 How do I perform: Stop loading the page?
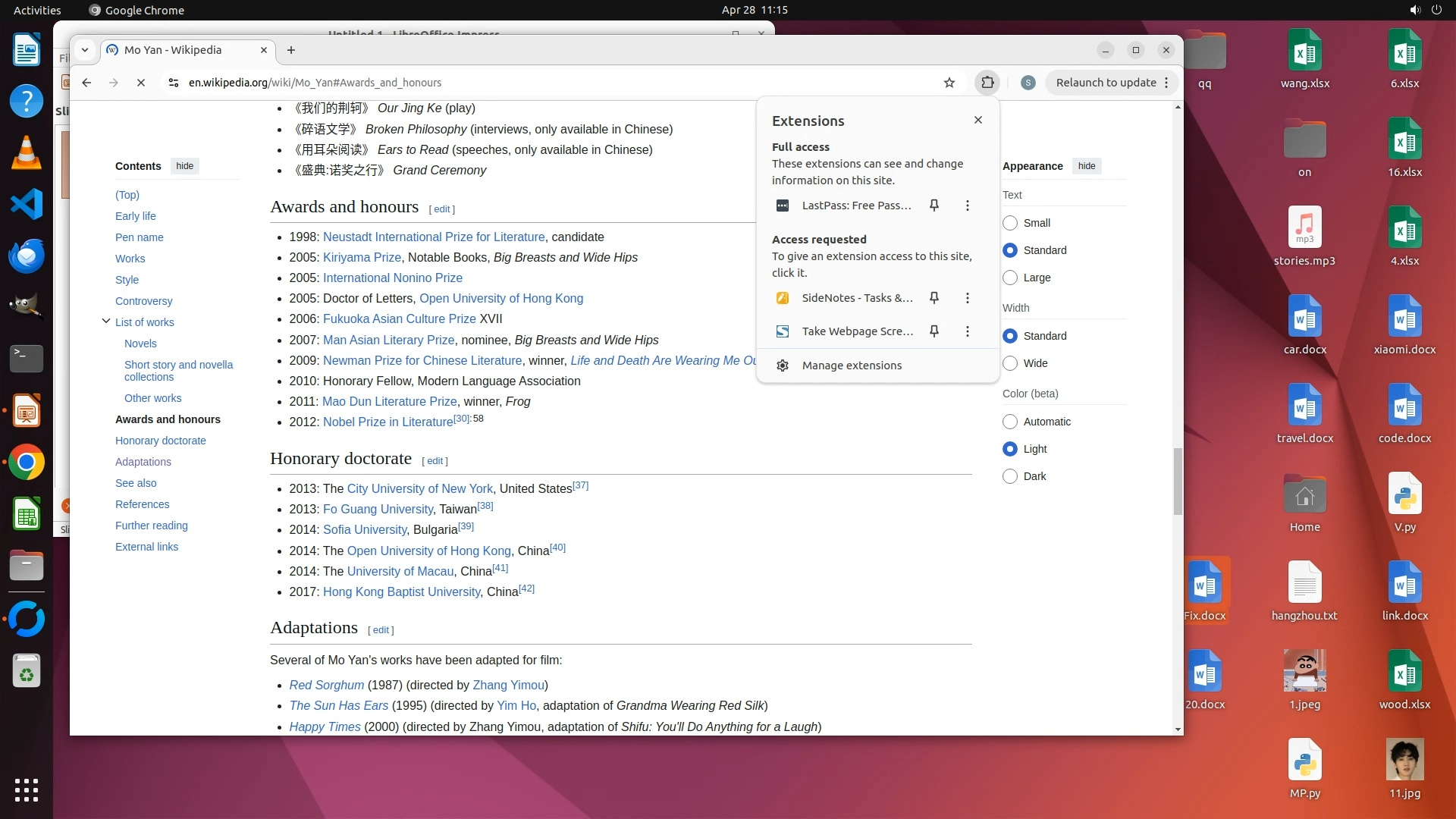(x=141, y=83)
